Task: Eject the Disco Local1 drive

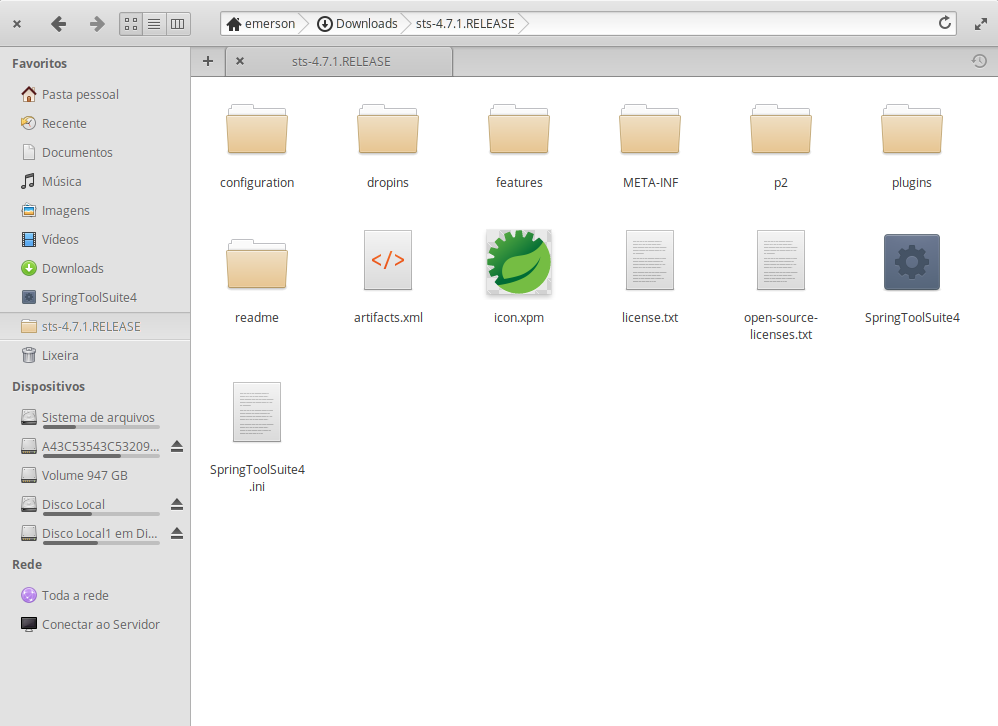Action: point(177,533)
